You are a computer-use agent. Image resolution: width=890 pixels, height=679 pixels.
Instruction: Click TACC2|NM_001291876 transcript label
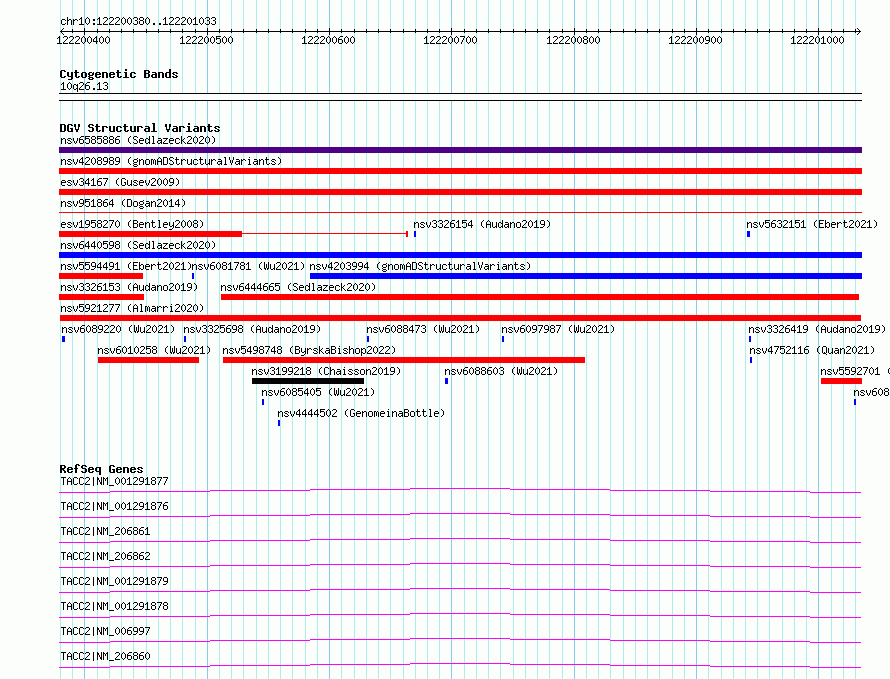pos(114,506)
